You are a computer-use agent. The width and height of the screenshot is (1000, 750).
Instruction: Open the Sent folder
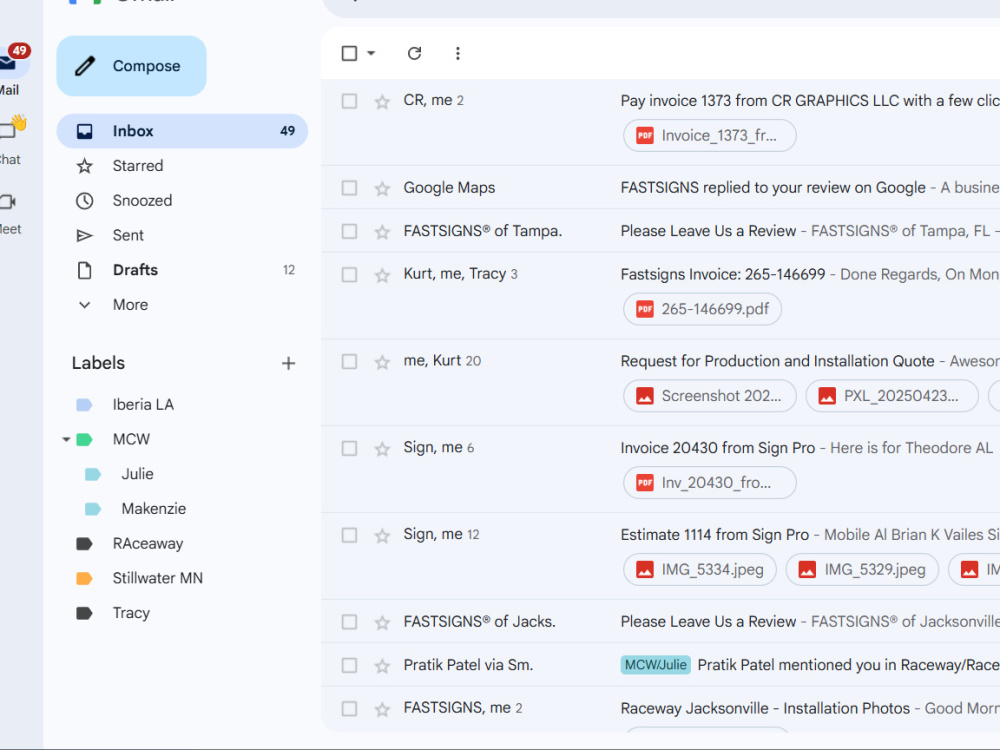click(182, 235)
